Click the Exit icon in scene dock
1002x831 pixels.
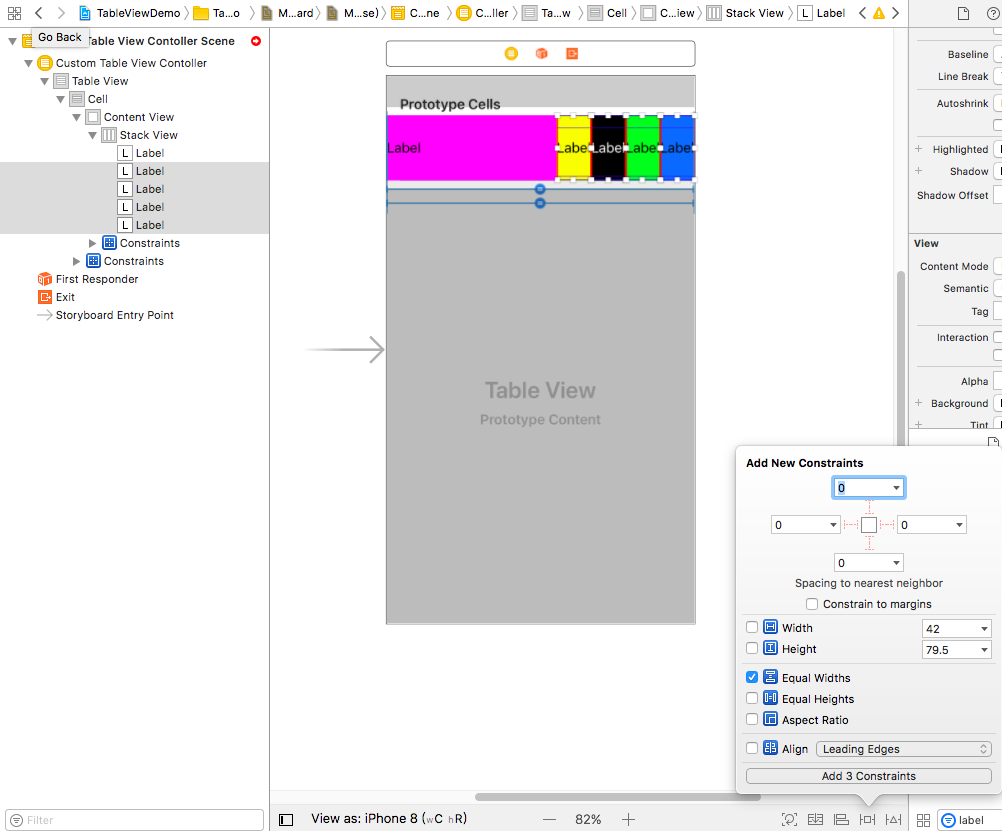coord(571,53)
